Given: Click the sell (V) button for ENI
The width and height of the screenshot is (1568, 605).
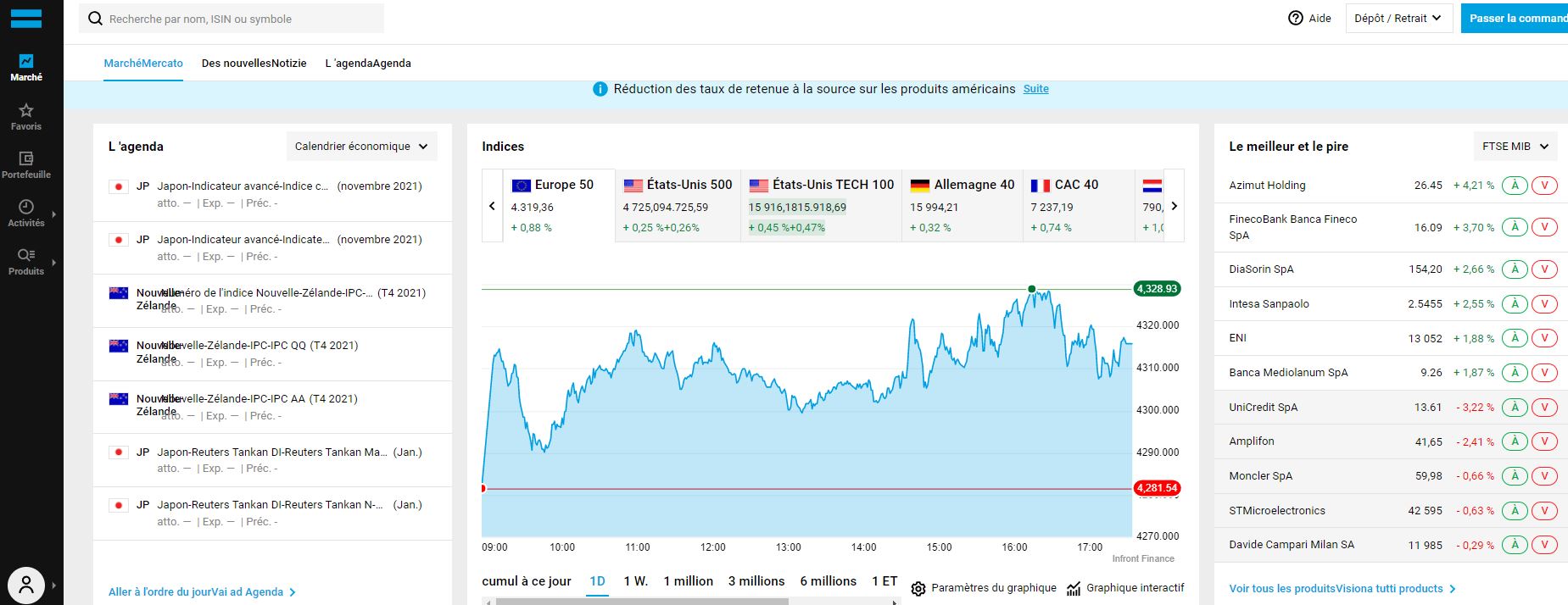Looking at the screenshot, I should pos(1544,338).
